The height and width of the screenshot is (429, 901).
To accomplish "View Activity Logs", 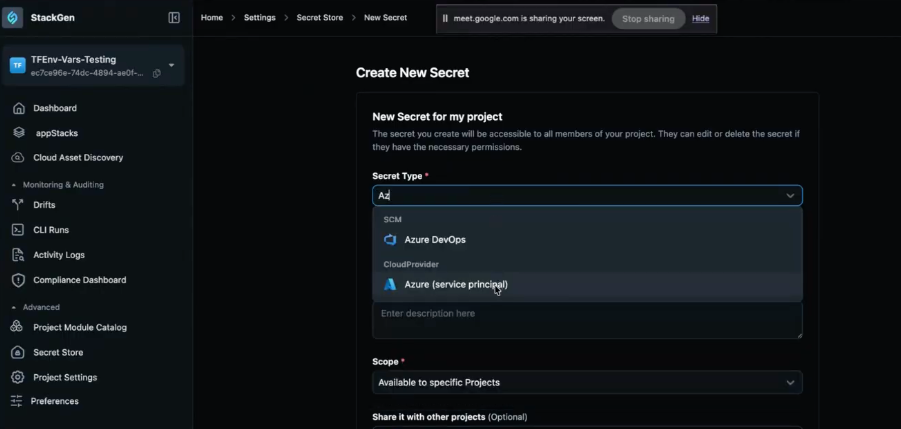I will pyautogui.click(x=59, y=254).
